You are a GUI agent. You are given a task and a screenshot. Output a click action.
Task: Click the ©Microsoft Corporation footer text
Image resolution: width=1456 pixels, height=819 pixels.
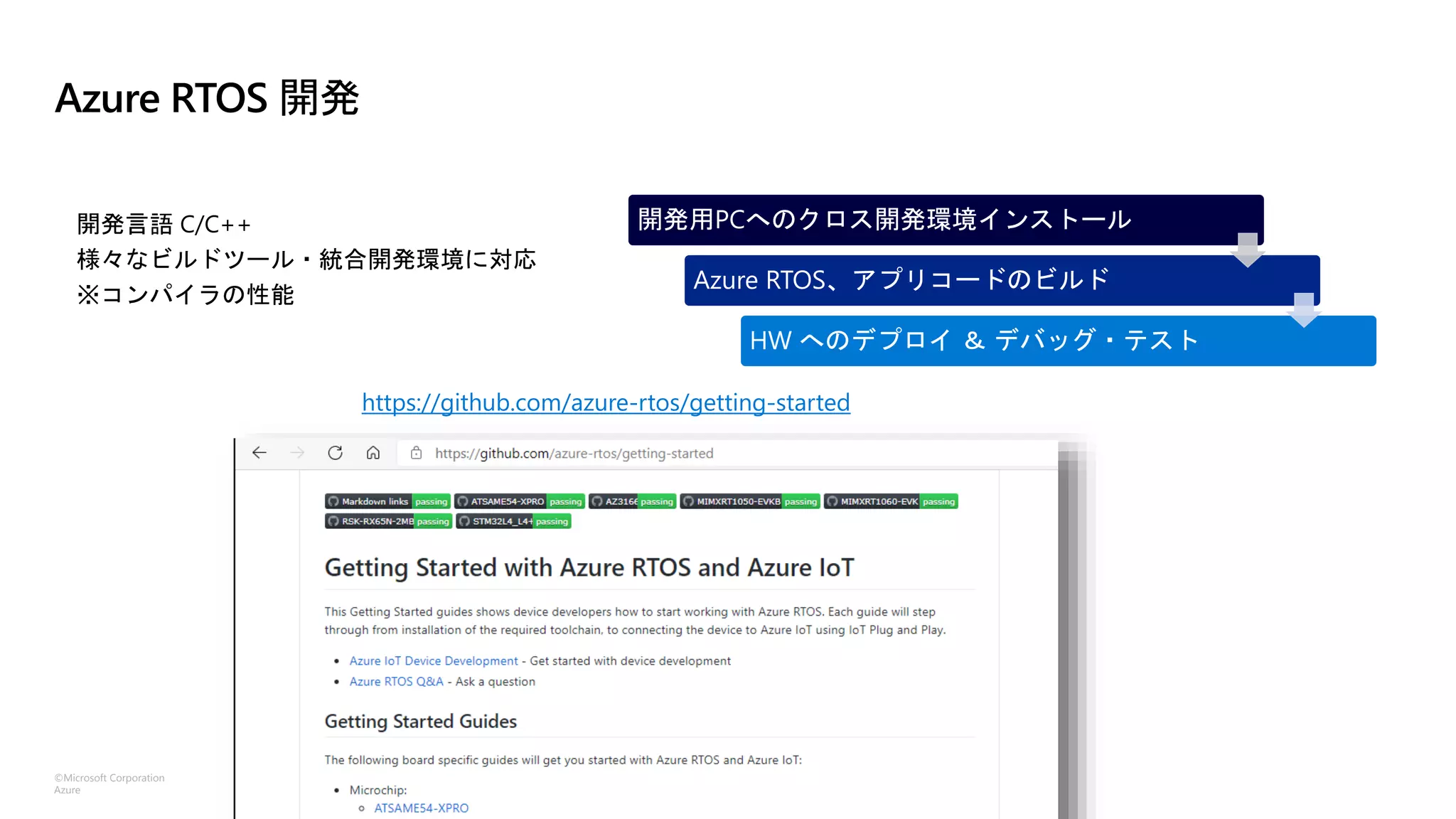point(109,778)
